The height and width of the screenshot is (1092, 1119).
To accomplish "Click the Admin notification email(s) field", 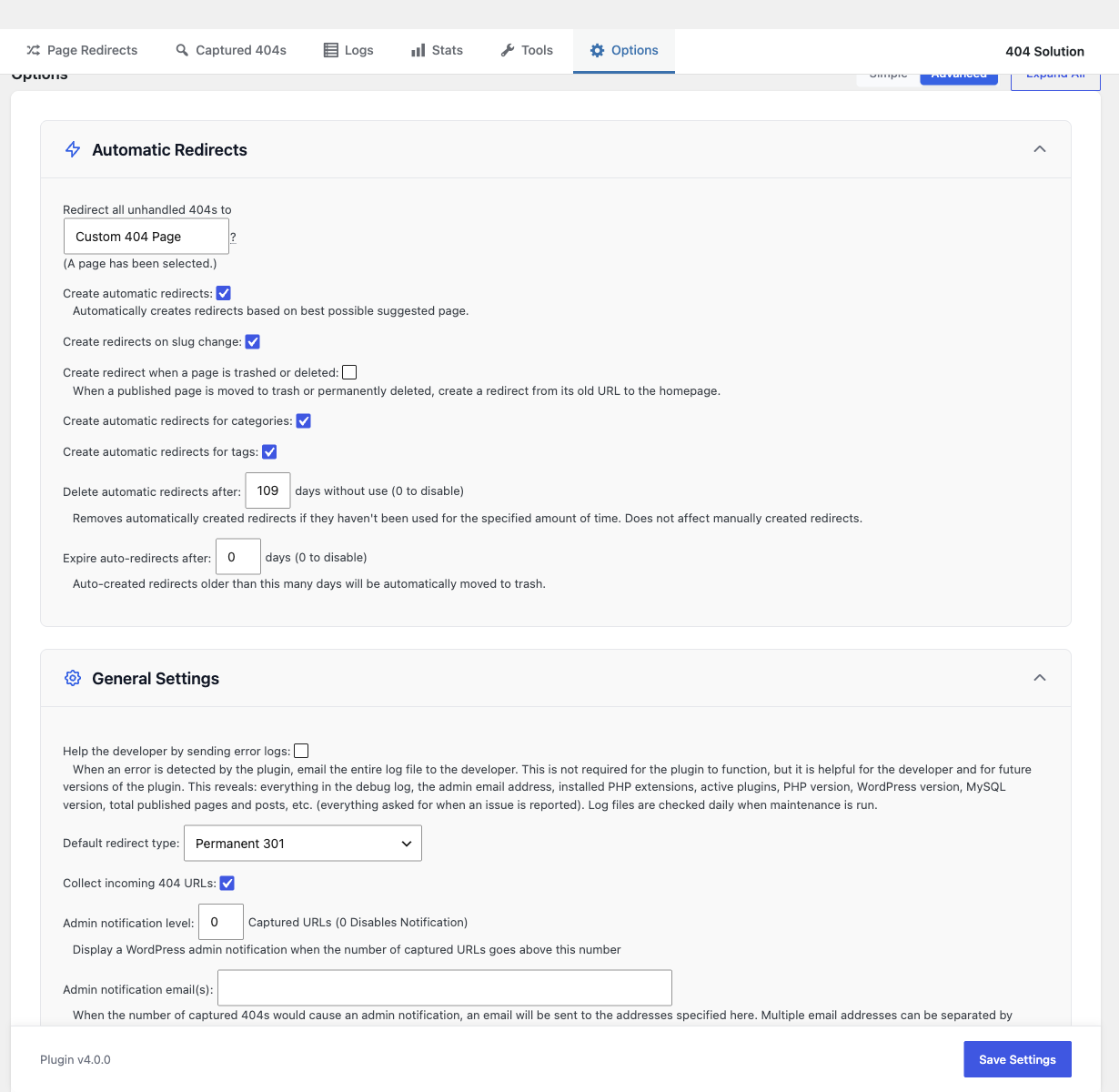I will 445,988.
